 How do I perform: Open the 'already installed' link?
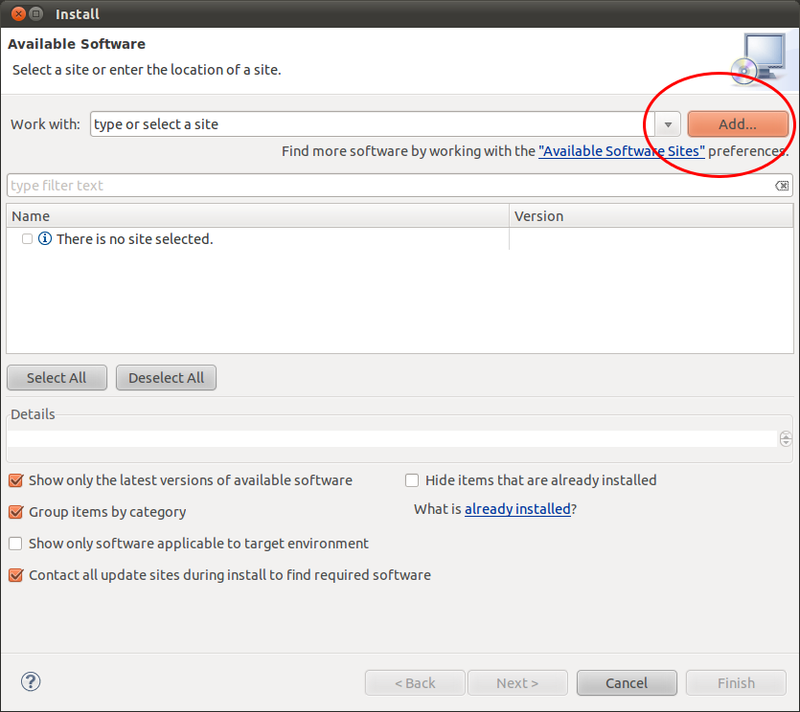[517, 509]
